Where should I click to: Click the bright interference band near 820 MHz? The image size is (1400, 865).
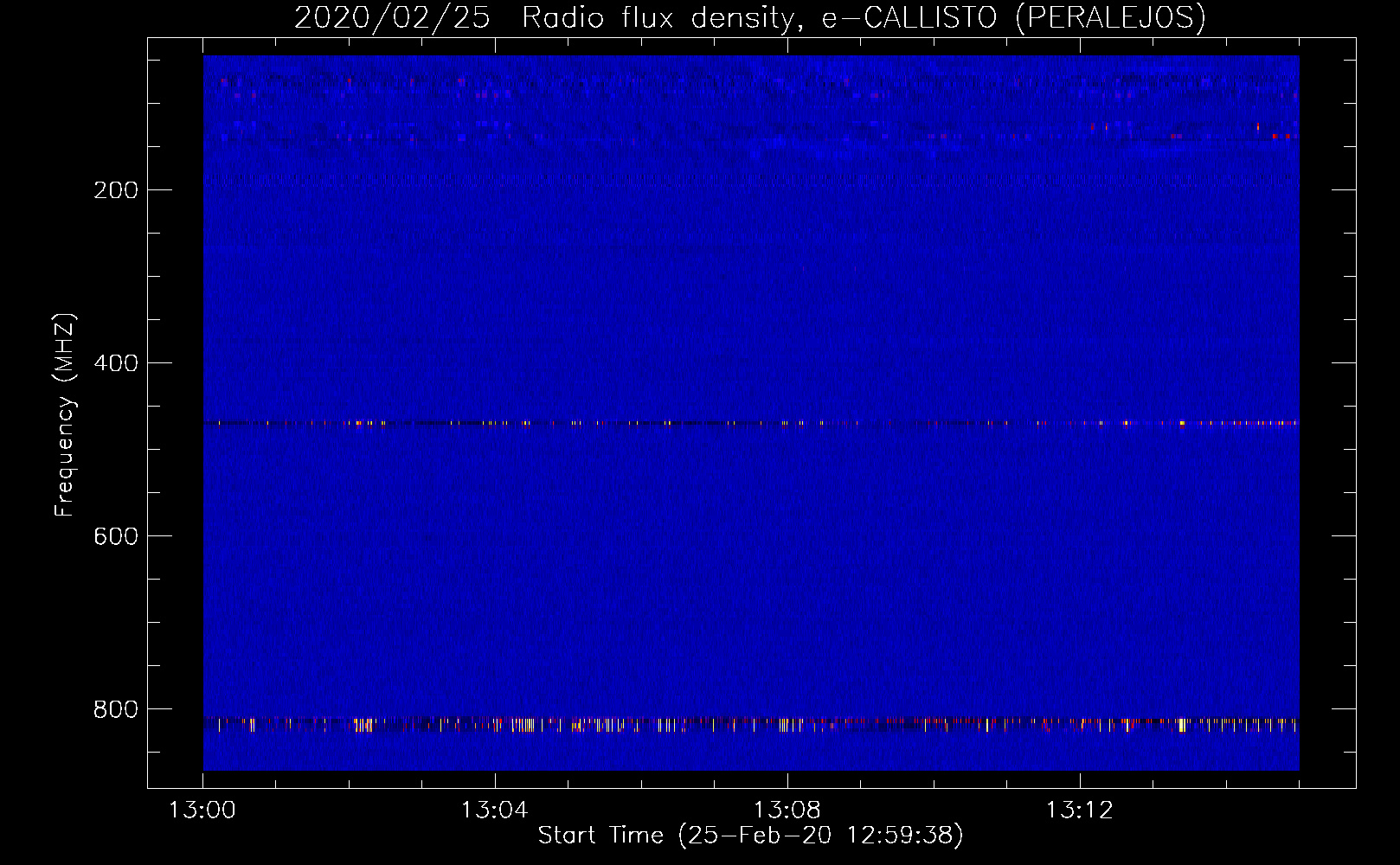pyautogui.click(x=751, y=724)
